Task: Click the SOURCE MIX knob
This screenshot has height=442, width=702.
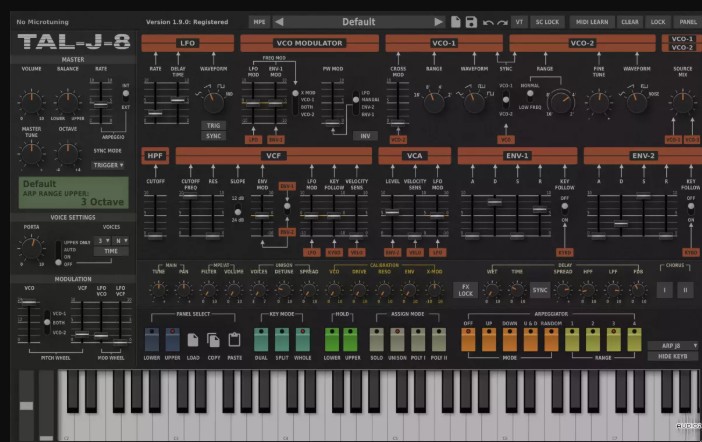Action: point(682,103)
